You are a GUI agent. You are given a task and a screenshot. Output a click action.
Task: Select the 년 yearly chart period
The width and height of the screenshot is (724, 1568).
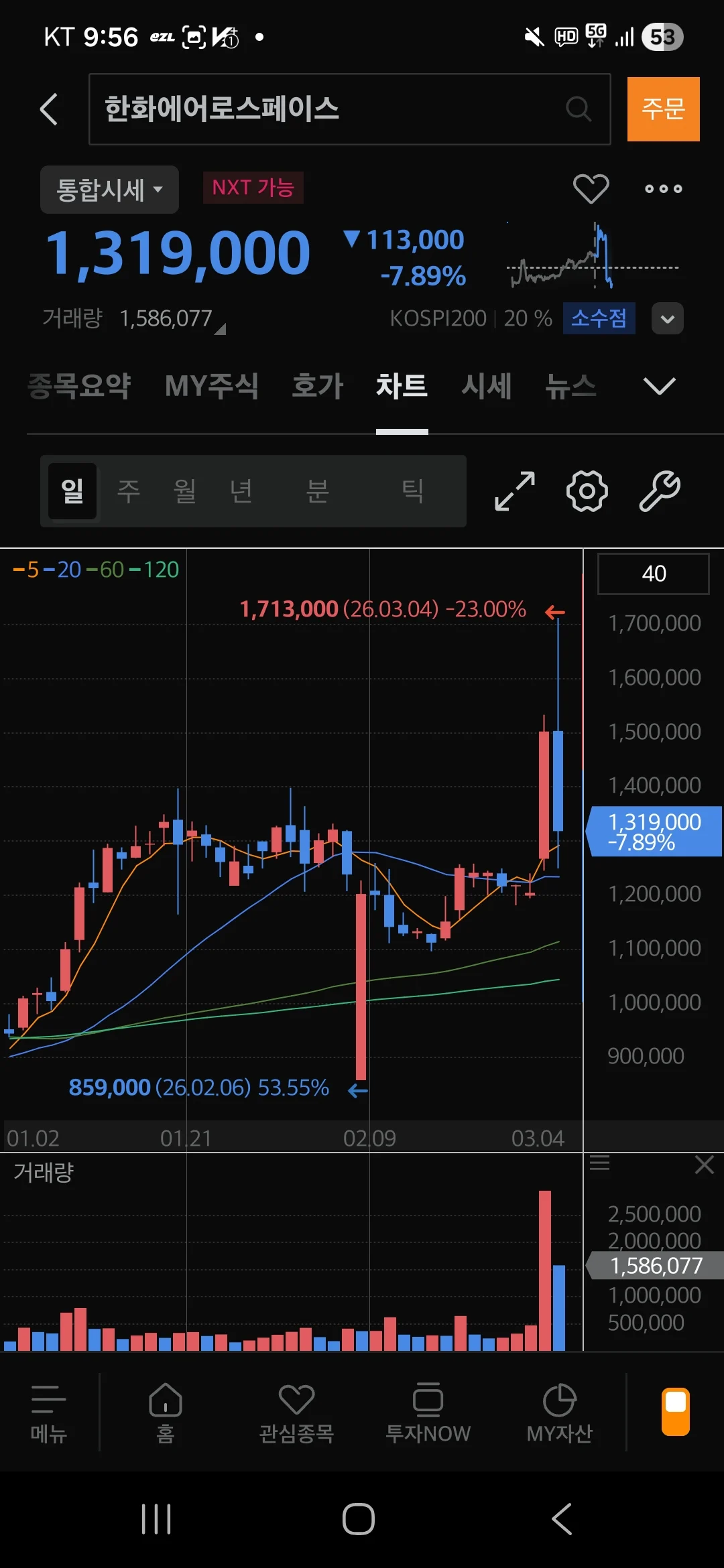[x=241, y=491]
